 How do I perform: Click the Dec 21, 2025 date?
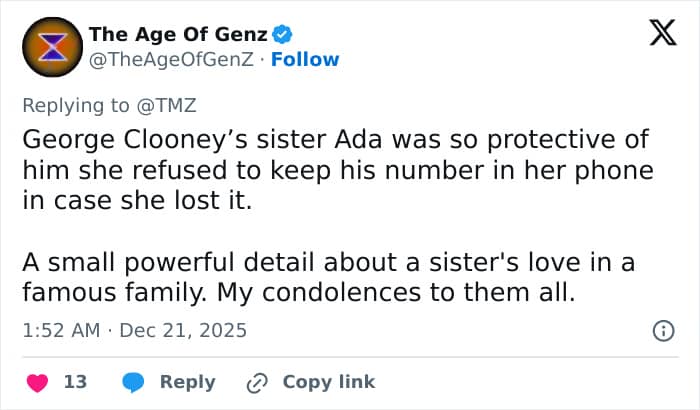183,330
